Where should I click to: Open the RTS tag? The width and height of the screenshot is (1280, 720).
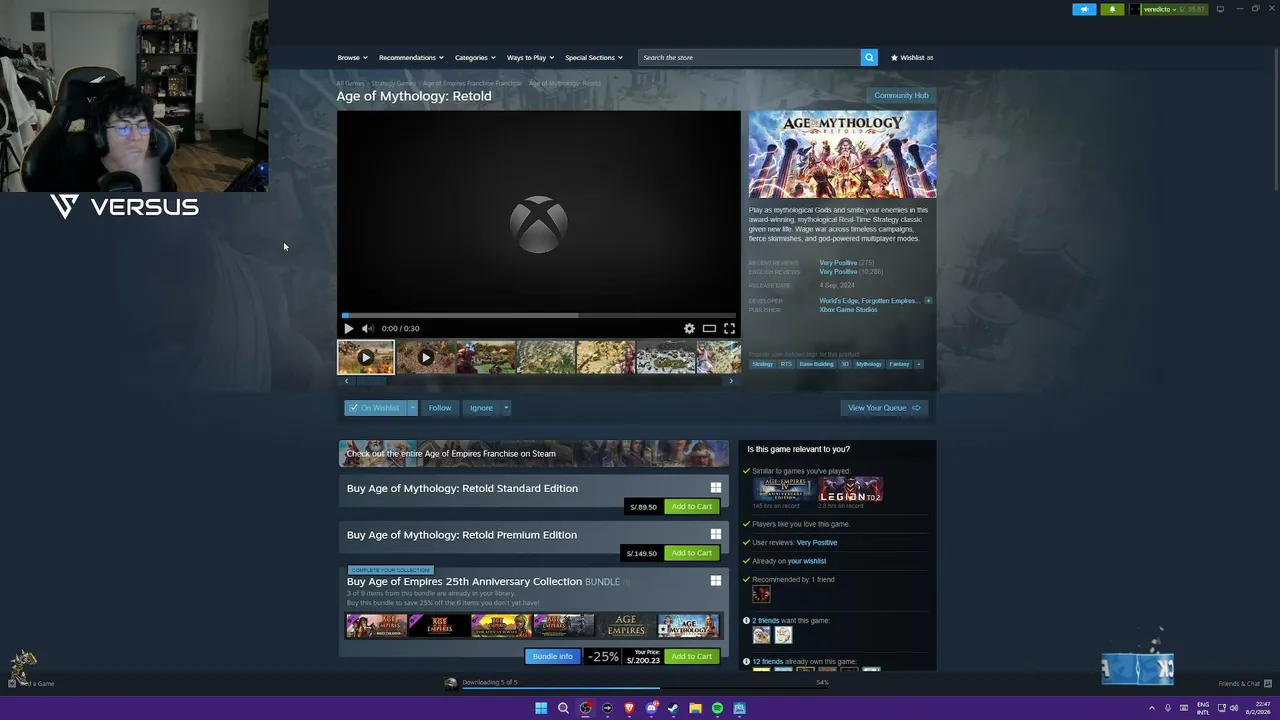pyautogui.click(x=786, y=364)
